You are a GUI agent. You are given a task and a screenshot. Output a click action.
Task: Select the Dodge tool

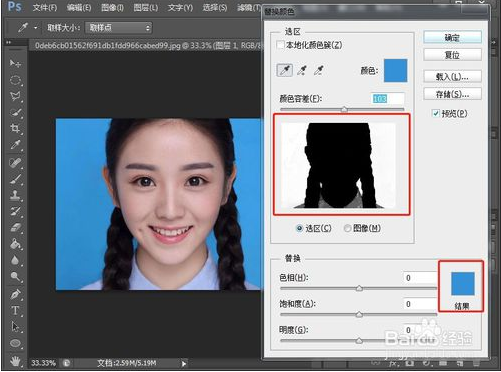pos(15,277)
